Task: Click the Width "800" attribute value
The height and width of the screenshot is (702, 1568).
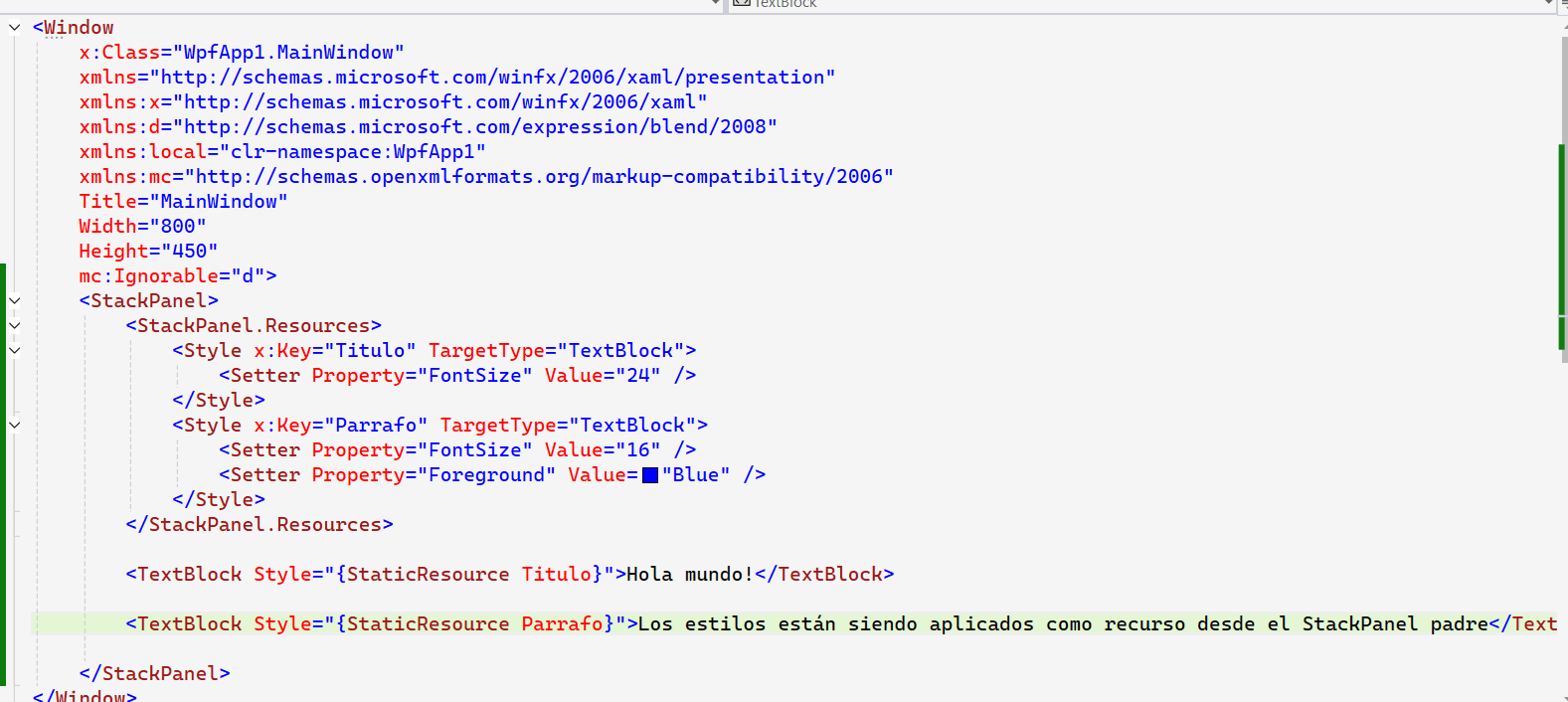Action: click(x=178, y=227)
